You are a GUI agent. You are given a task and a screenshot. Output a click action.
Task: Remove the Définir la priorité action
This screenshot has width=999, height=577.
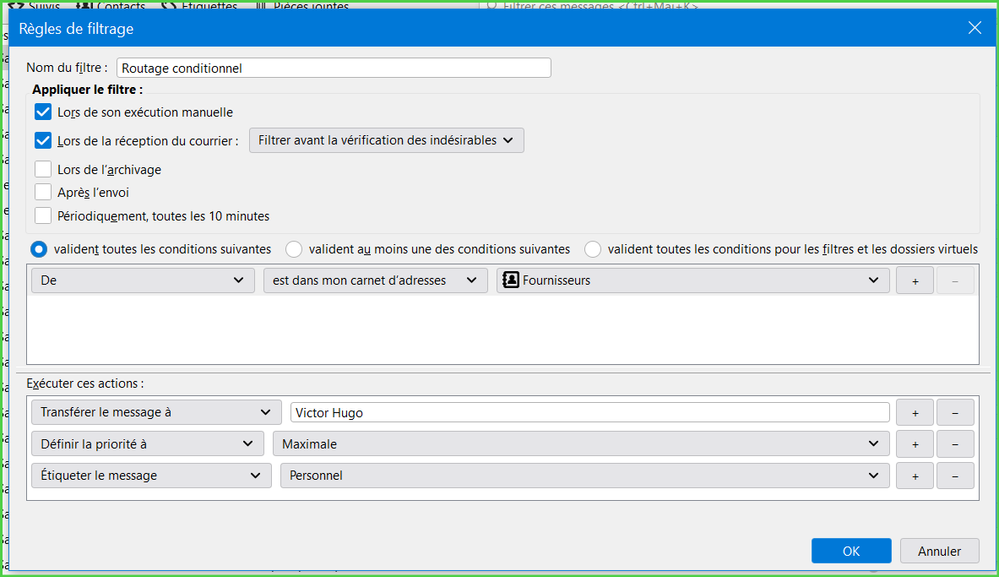point(955,444)
